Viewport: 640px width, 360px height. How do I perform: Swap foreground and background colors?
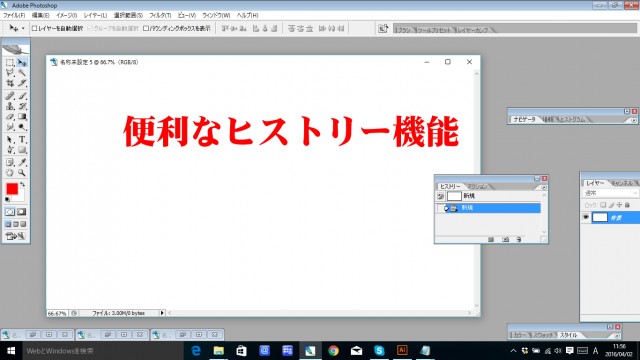22,185
